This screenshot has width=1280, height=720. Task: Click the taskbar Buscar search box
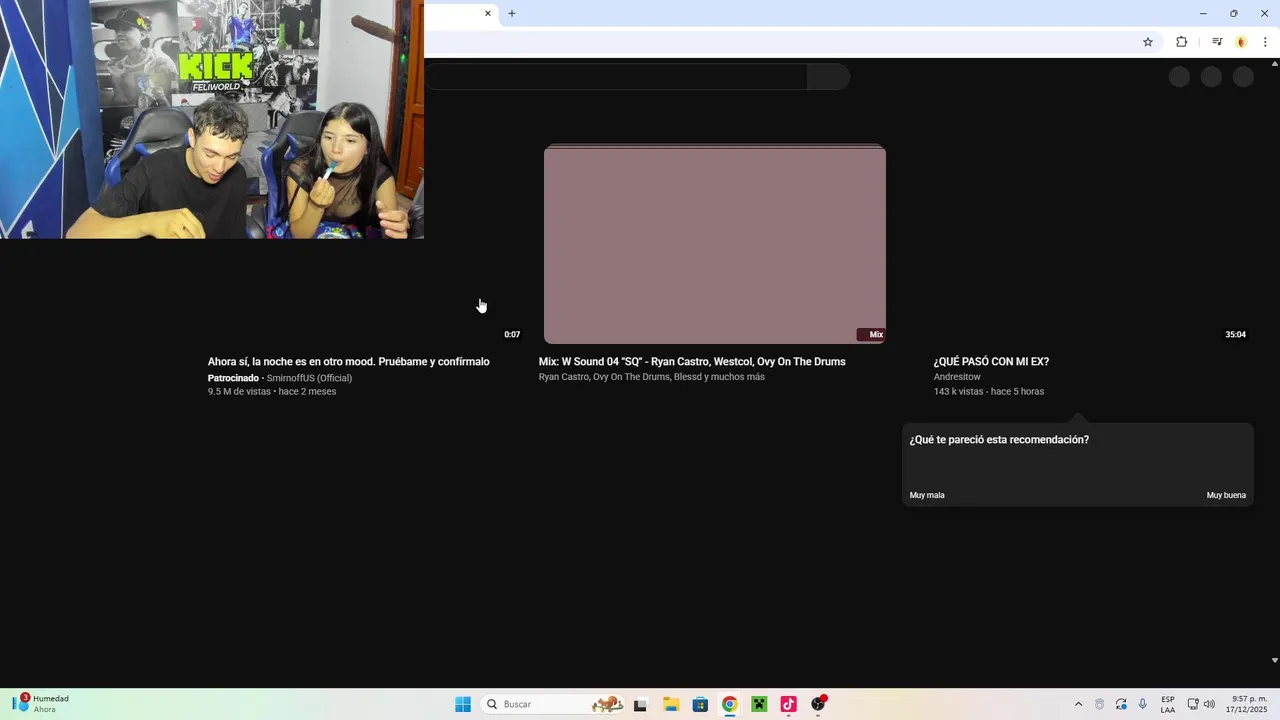click(554, 704)
